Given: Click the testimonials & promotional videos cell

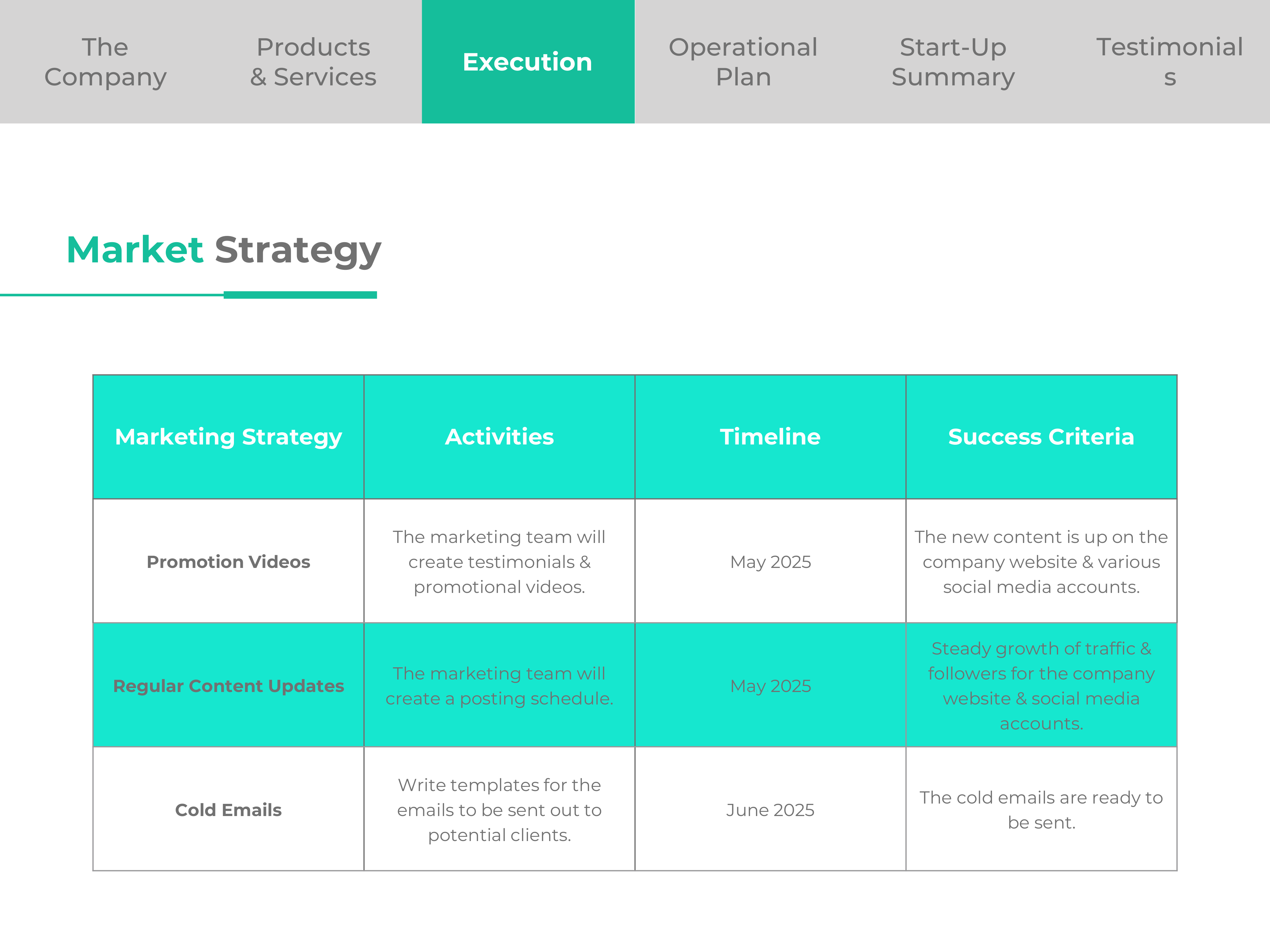Looking at the screenshot, I should [499, 561].
